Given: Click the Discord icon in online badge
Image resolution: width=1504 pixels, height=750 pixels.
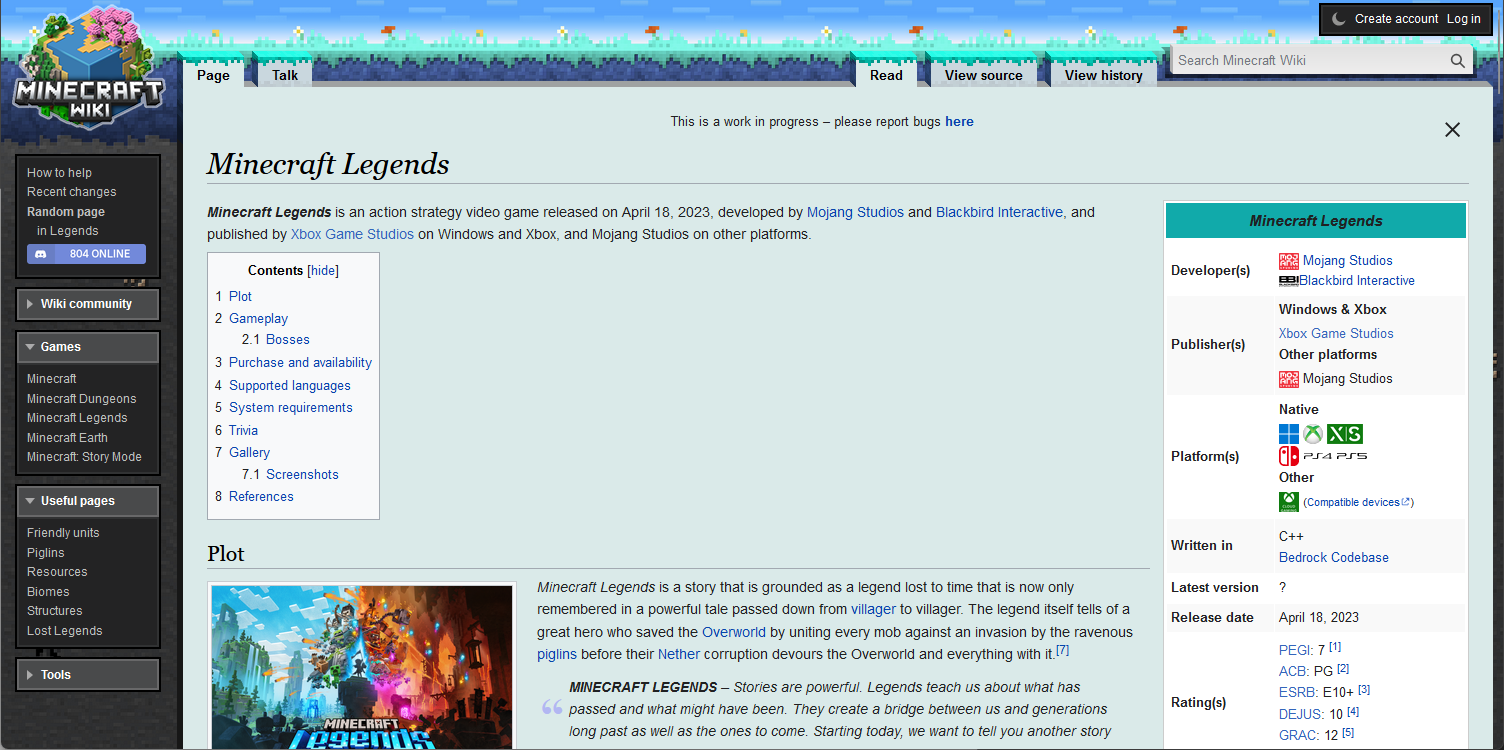Looking at the screenshot, I should pyautogui.click(x=41, y=254).
